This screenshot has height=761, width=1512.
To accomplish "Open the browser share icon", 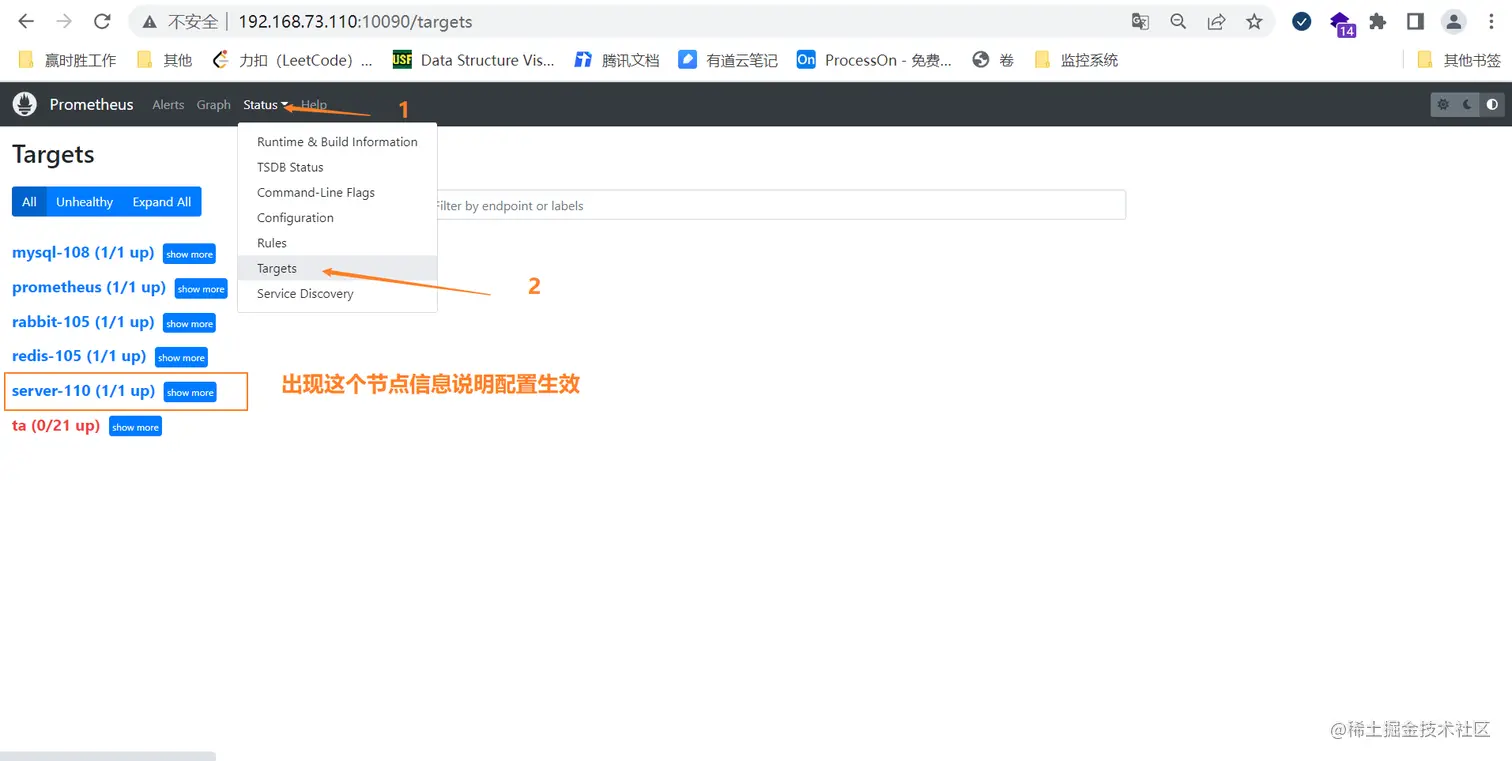I will 1216,21.
